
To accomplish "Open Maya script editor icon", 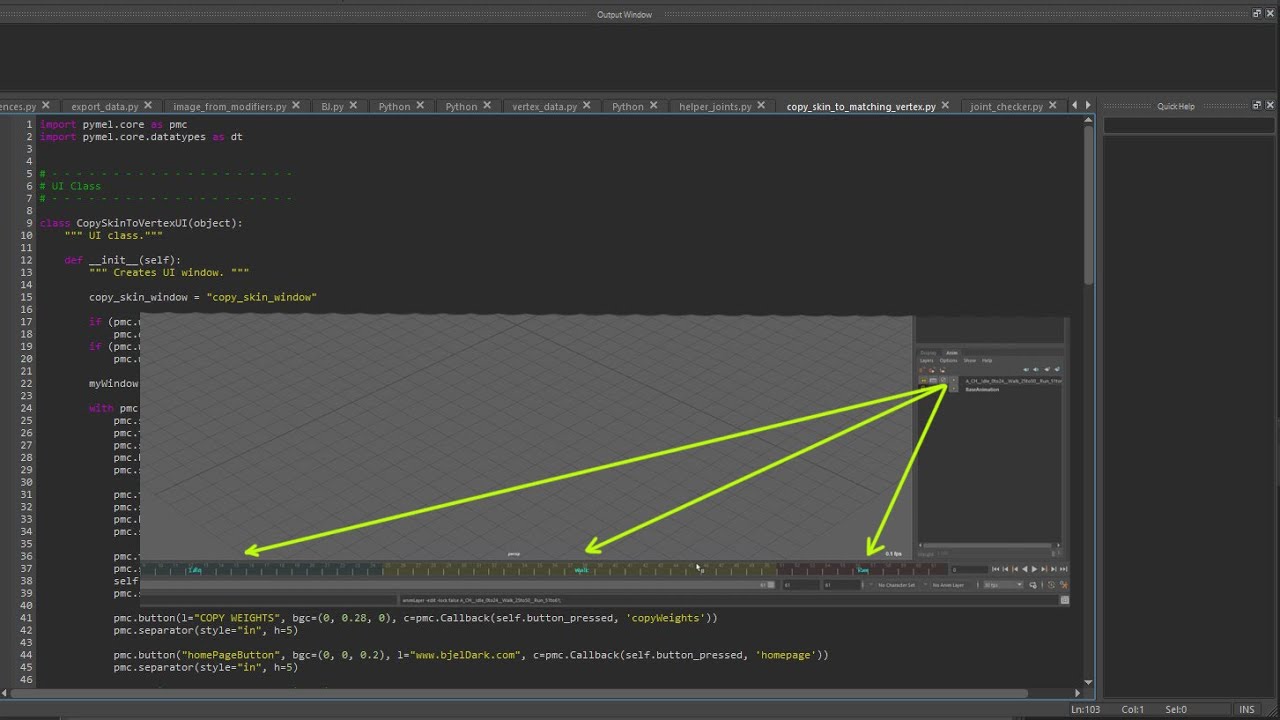I will click(1065, 600).
